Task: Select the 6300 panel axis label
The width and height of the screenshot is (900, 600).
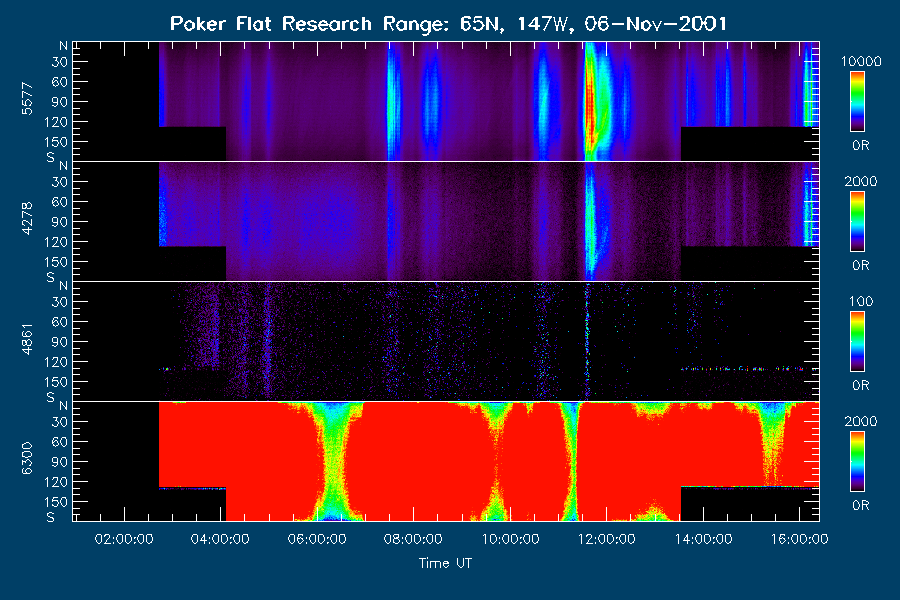Action: (27, 458)
